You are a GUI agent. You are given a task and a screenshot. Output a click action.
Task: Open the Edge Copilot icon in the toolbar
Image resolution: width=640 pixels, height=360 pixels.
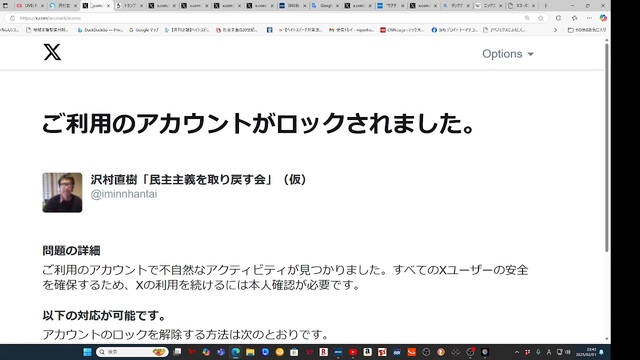coord(603,18)
